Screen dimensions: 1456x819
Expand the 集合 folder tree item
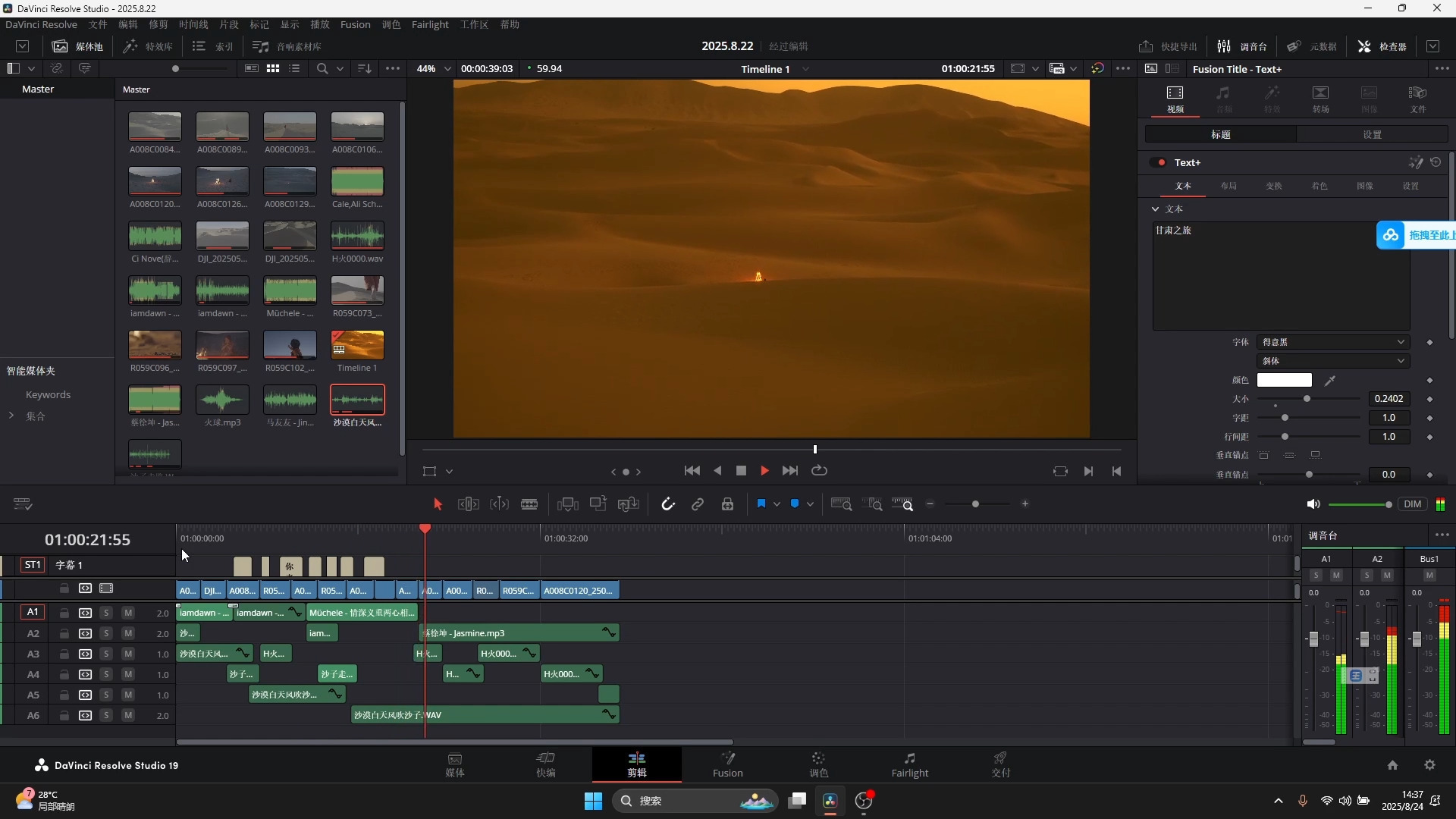(x=11, y=416)
